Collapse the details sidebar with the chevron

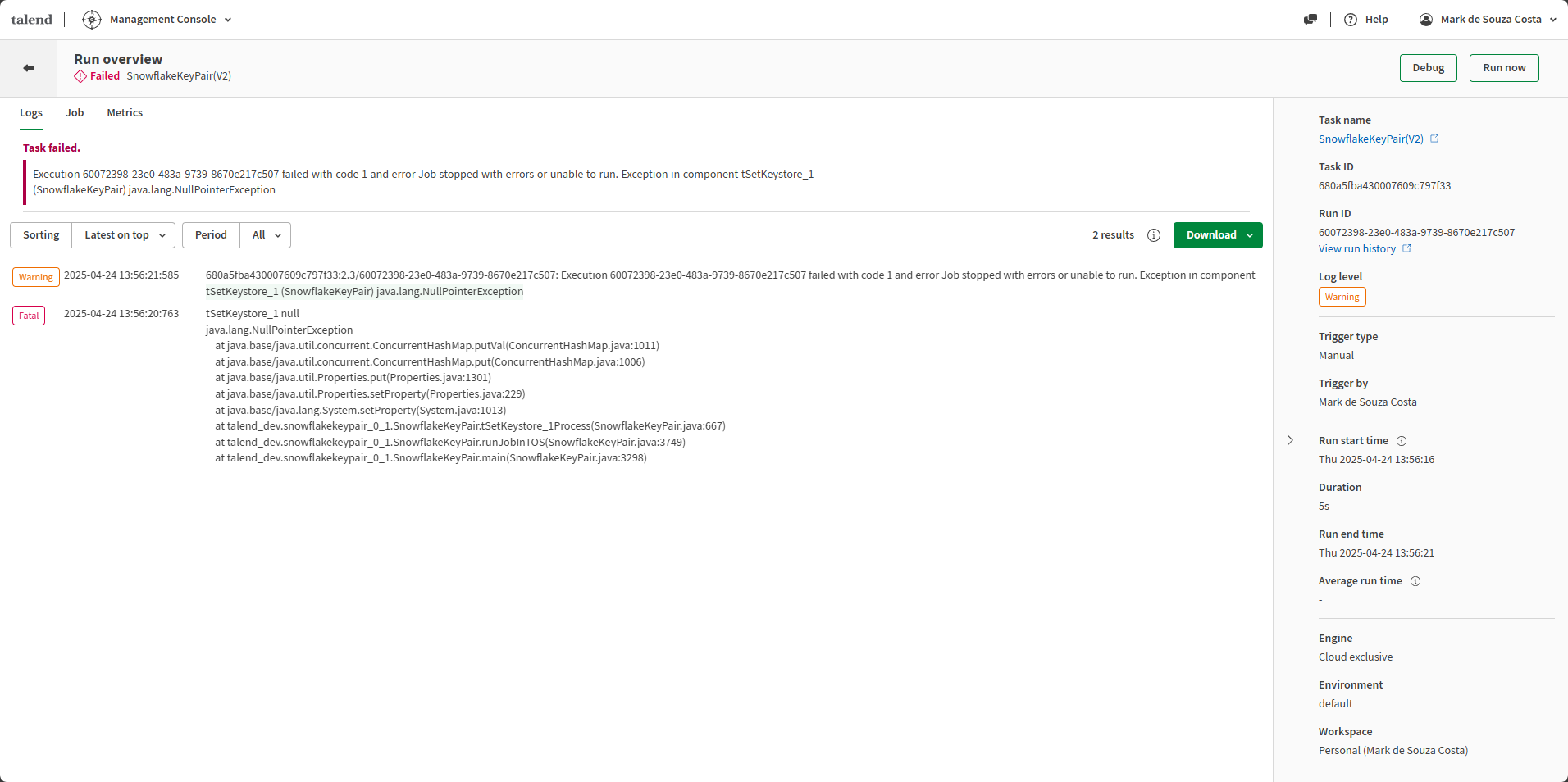1289,440
